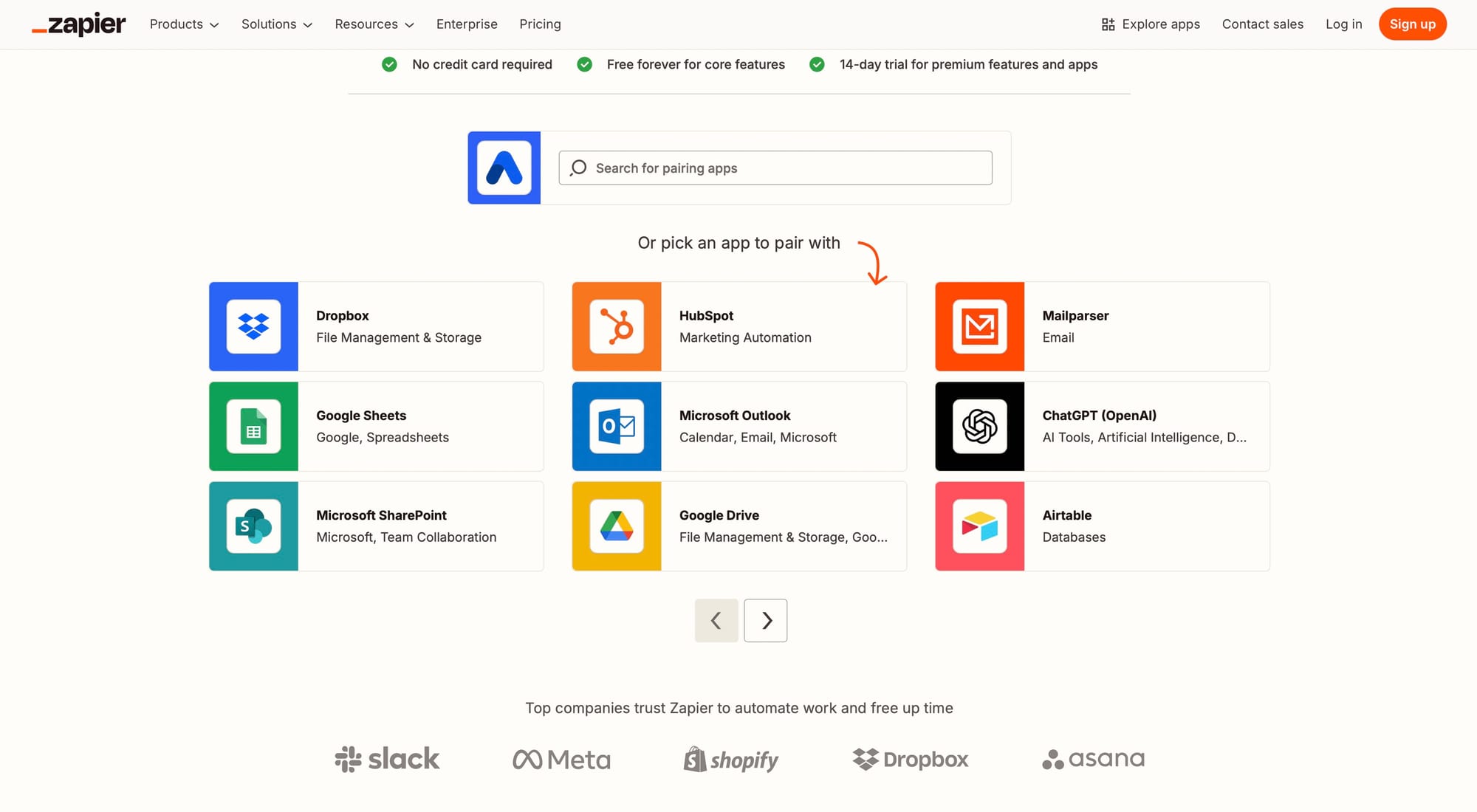The image size is (1477, 812).
Task: Click the Dropbox app icon tile
Action: pos(253,326)
